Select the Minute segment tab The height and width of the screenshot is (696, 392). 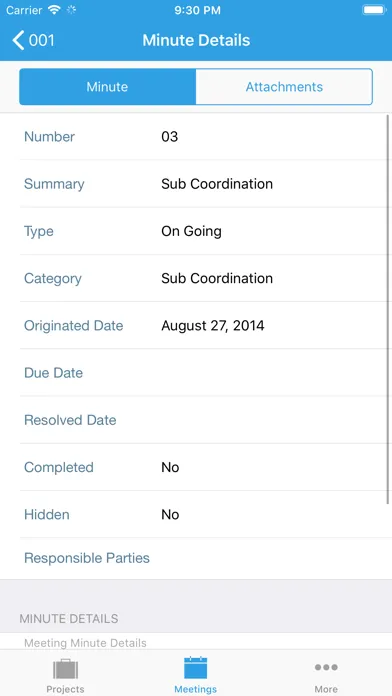coord(107,87)
